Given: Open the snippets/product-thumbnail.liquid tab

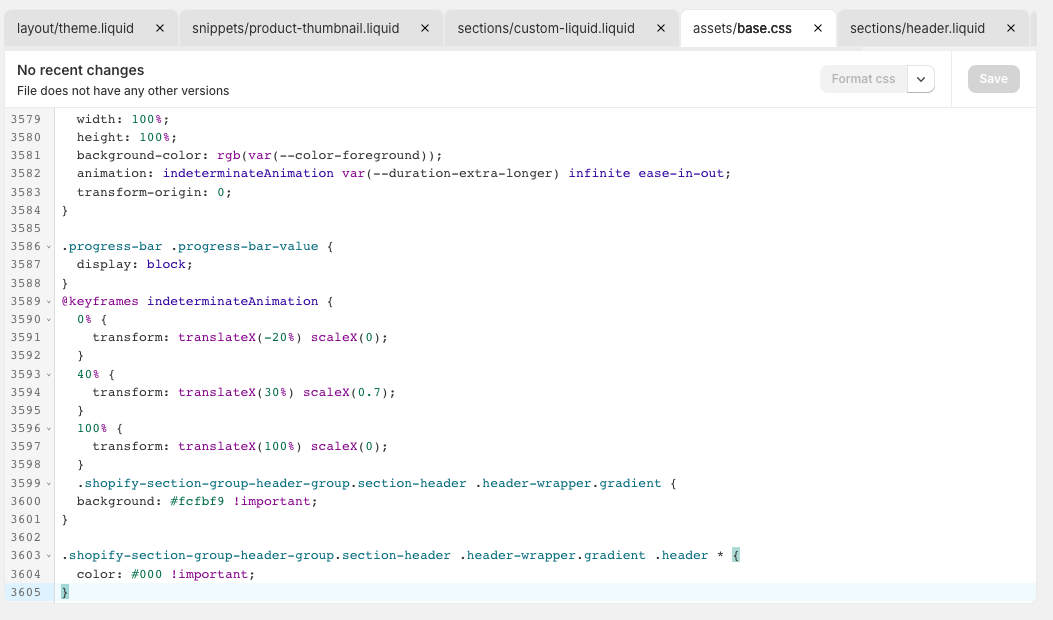Looking at the screenshot, I should point(295,28).
